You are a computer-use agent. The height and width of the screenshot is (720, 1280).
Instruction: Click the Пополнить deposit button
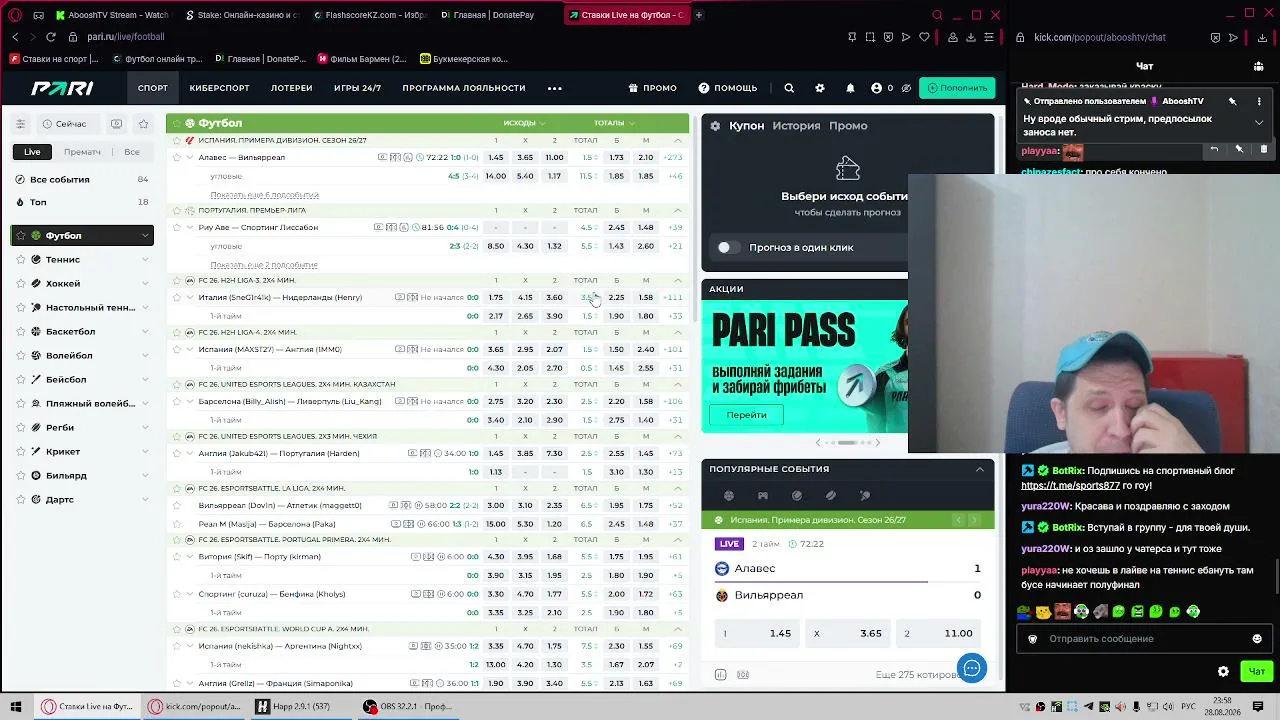point(957,88)
